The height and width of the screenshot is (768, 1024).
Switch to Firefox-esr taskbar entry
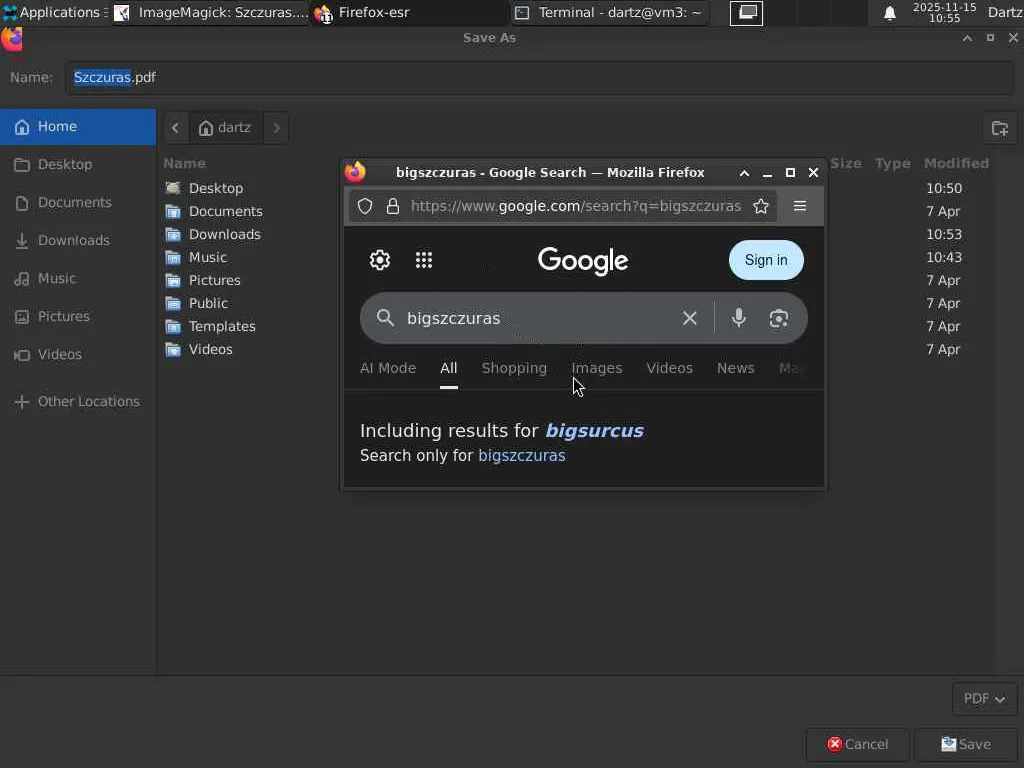[409, 13]
